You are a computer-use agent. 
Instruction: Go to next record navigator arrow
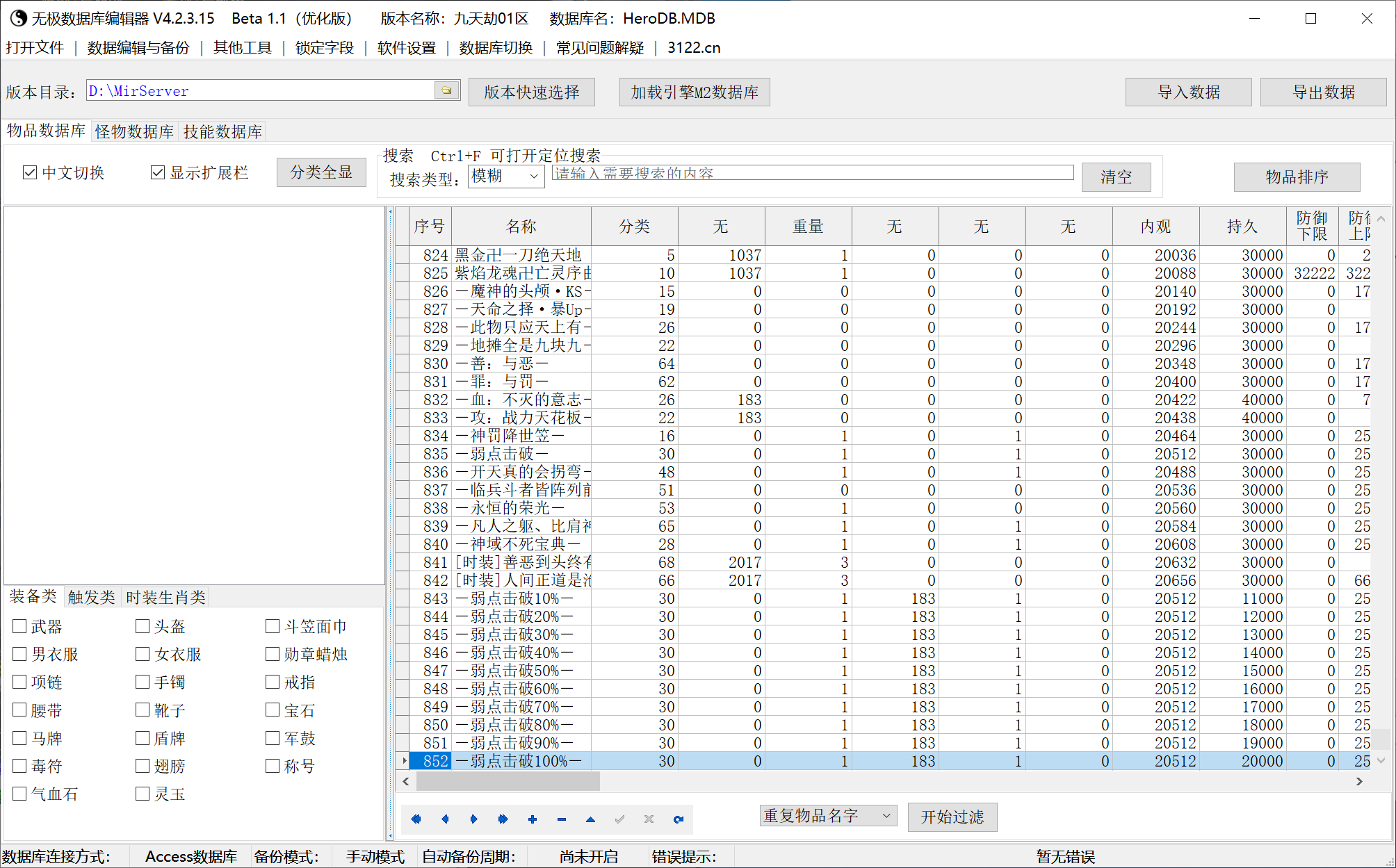pyautogui.click(x=474, y=819)
